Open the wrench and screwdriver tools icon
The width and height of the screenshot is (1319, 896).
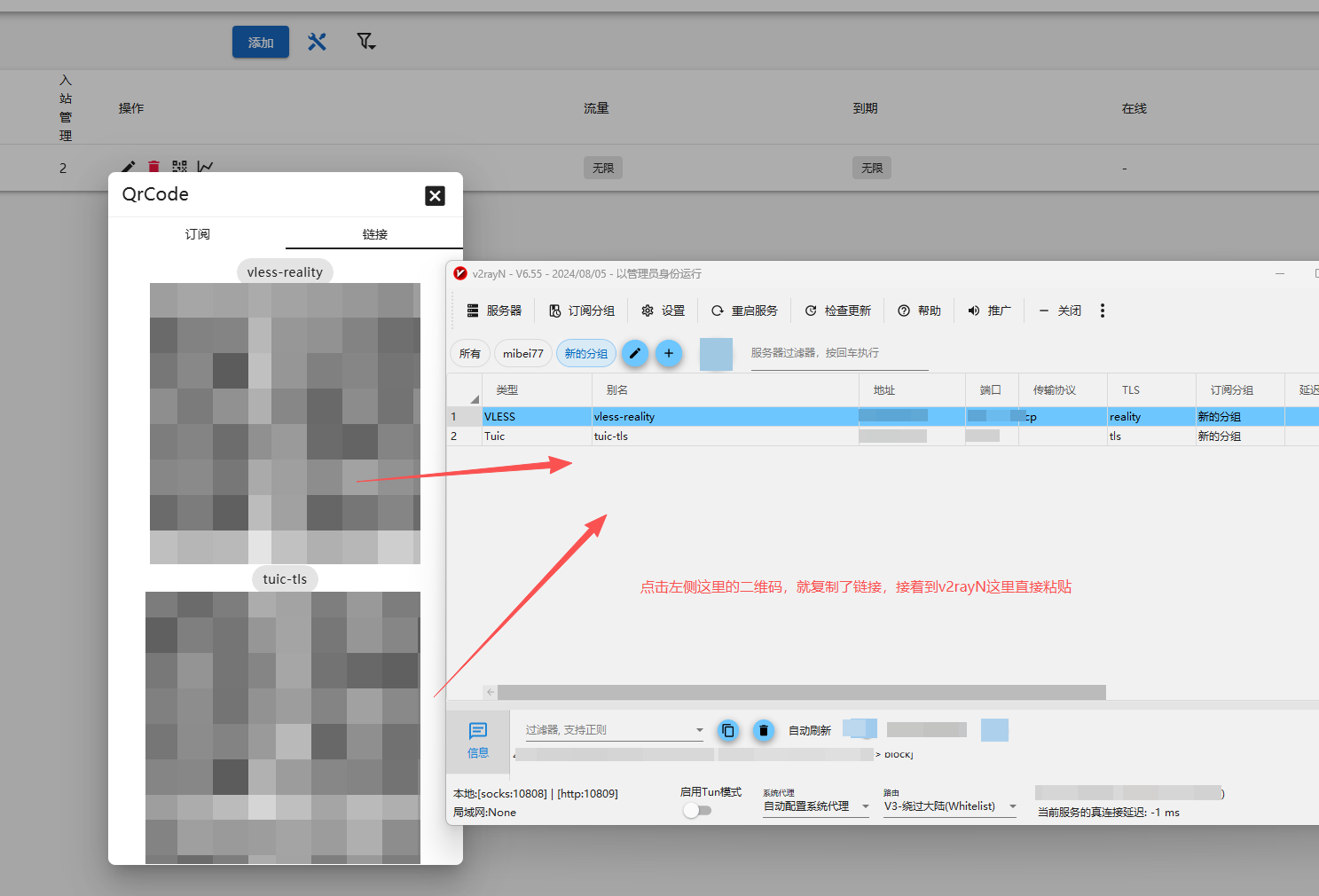point(317,42)
